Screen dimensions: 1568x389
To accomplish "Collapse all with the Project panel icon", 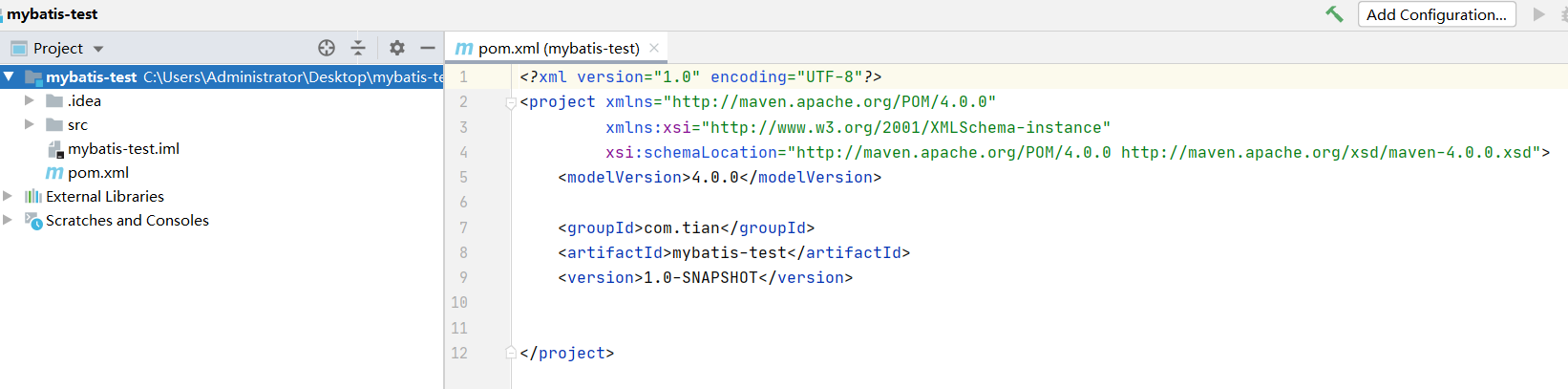I will click(x=358, y=48).
